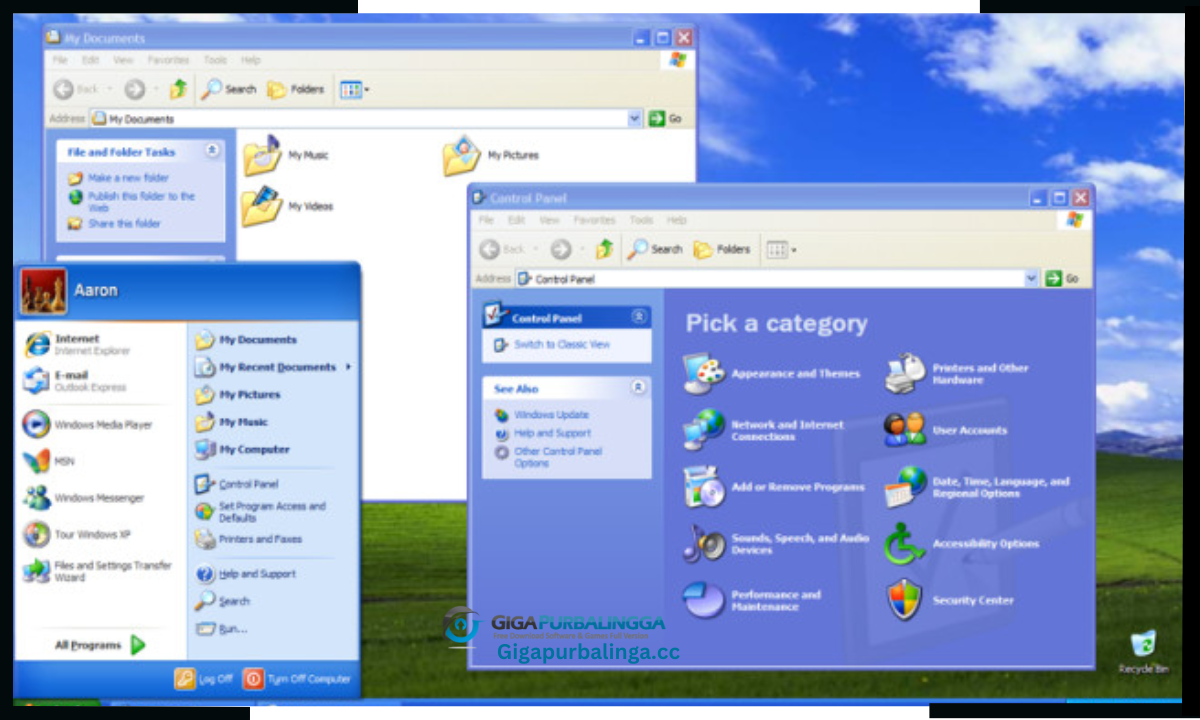
Task: Click Switch to Classic View link
Action: tap(562, 344)
